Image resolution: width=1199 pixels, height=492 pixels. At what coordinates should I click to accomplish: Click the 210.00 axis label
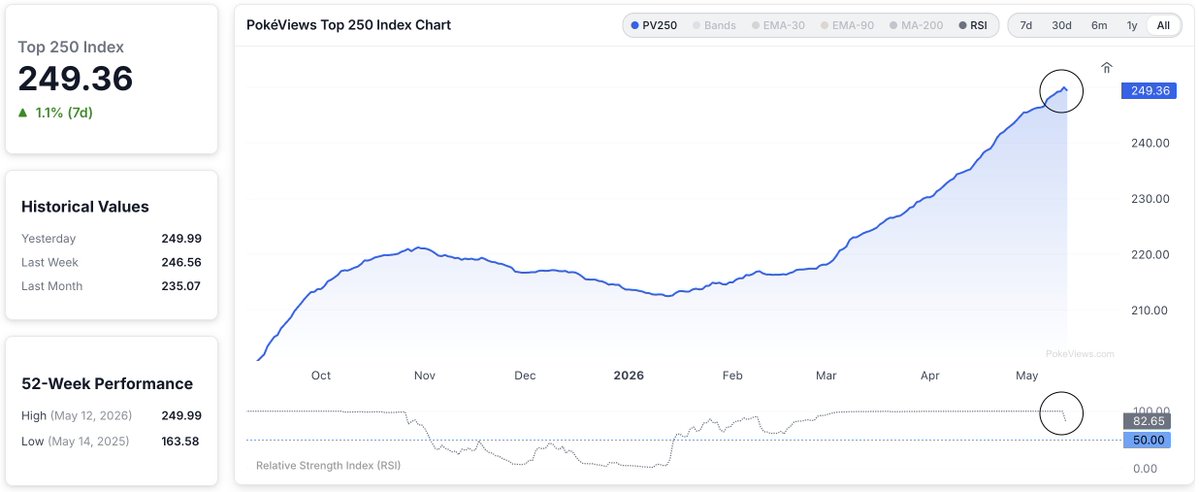pyautogui.click(x=1150, y=310)
